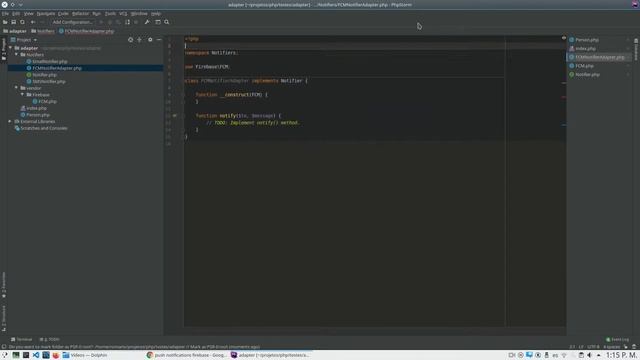Screen dimensions: 640x360
Task: Click the Back navigation arrow
Action: click(33, 22)
